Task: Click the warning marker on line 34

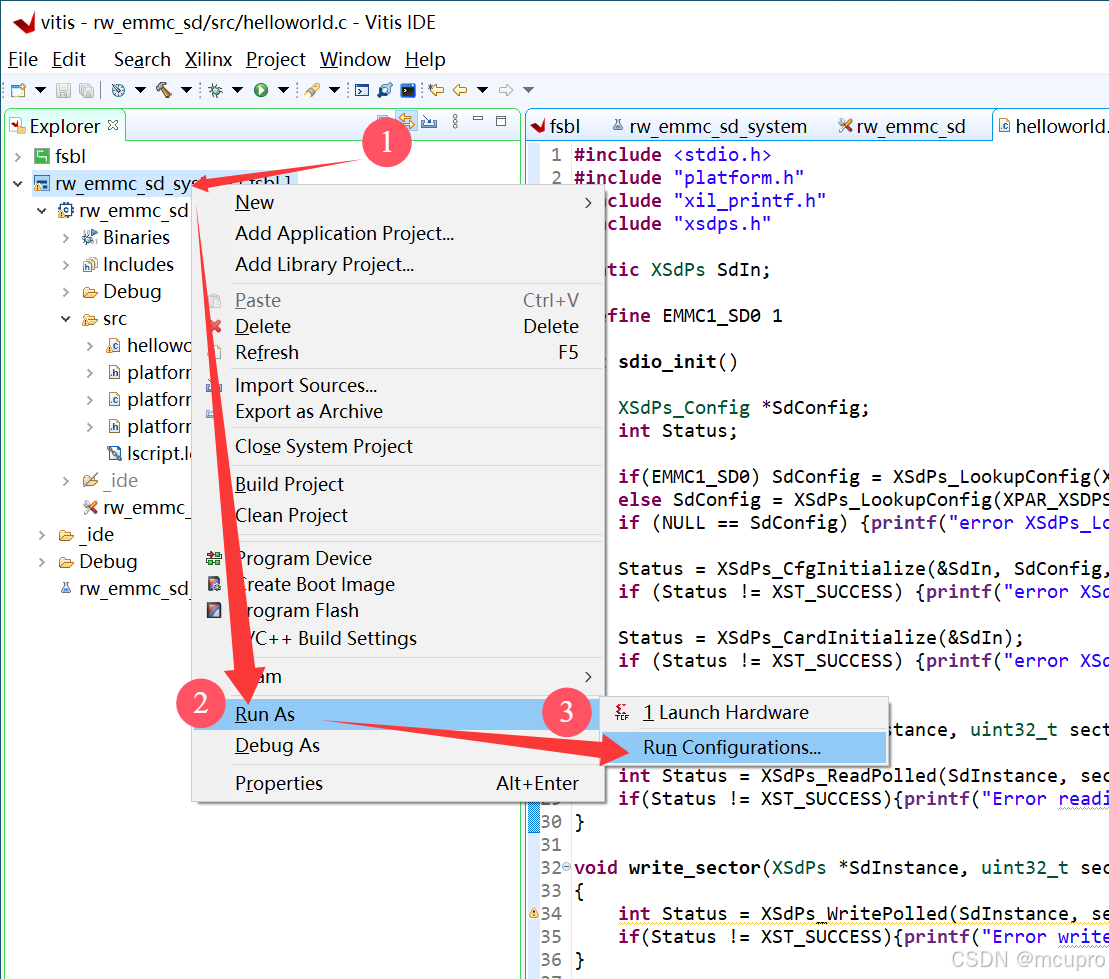Action: coord(534,913)
